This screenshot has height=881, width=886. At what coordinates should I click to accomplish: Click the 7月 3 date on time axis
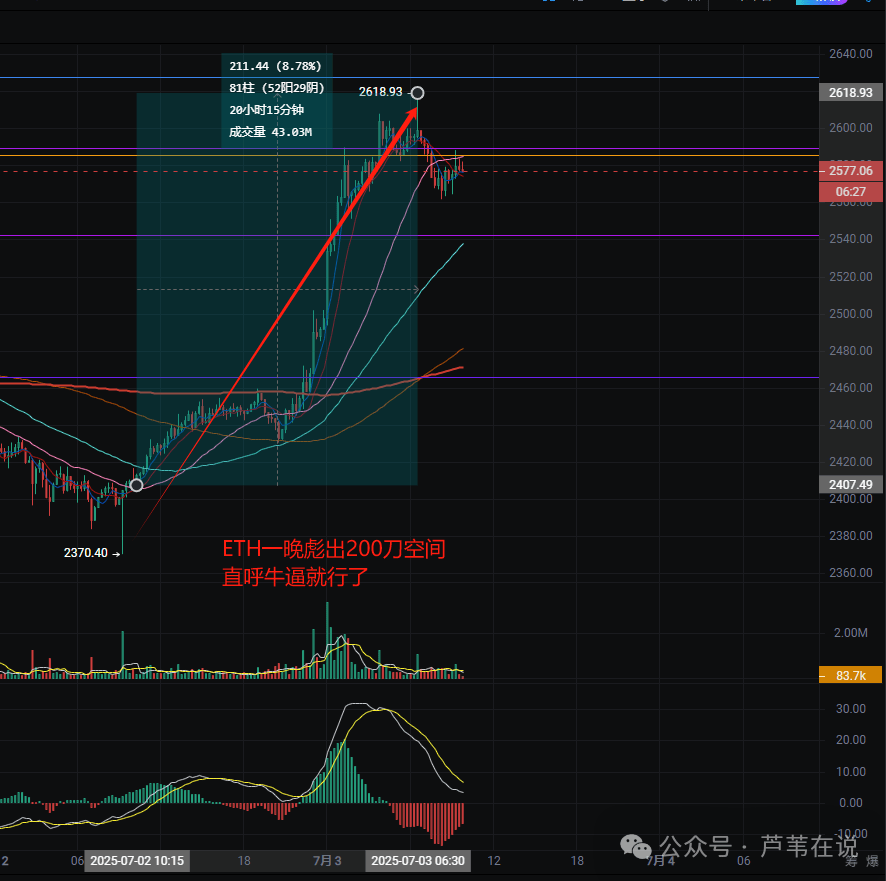pyautogui.click(x=327, y=860)
